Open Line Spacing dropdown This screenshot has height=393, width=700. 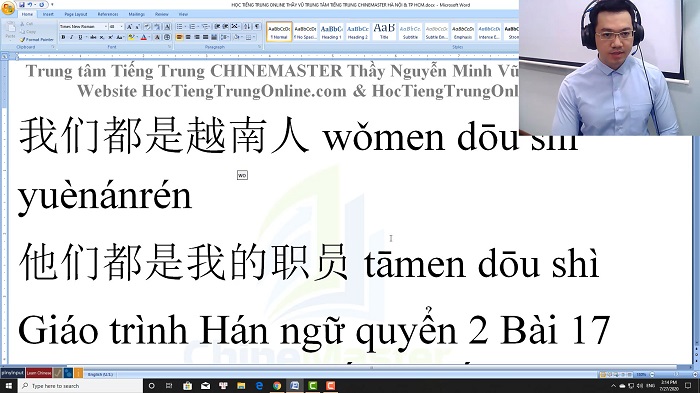coord(225,37)
